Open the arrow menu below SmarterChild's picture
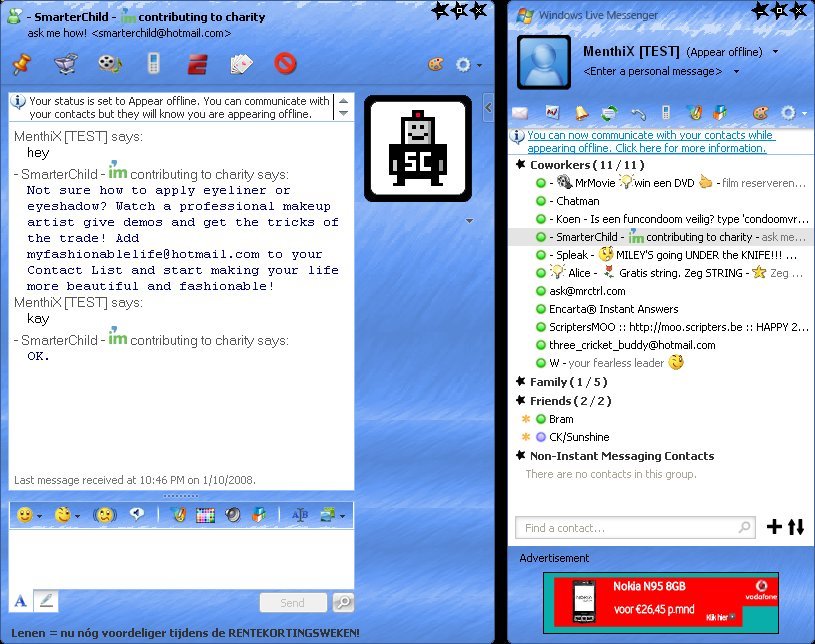The image size is (815, 644). (469, 221)
